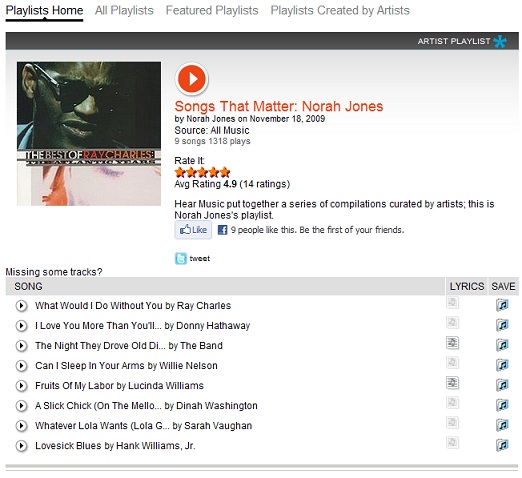Go to Playlists Created by Artists
Viewport: 522px width, 478px height.
pos(340,10)
